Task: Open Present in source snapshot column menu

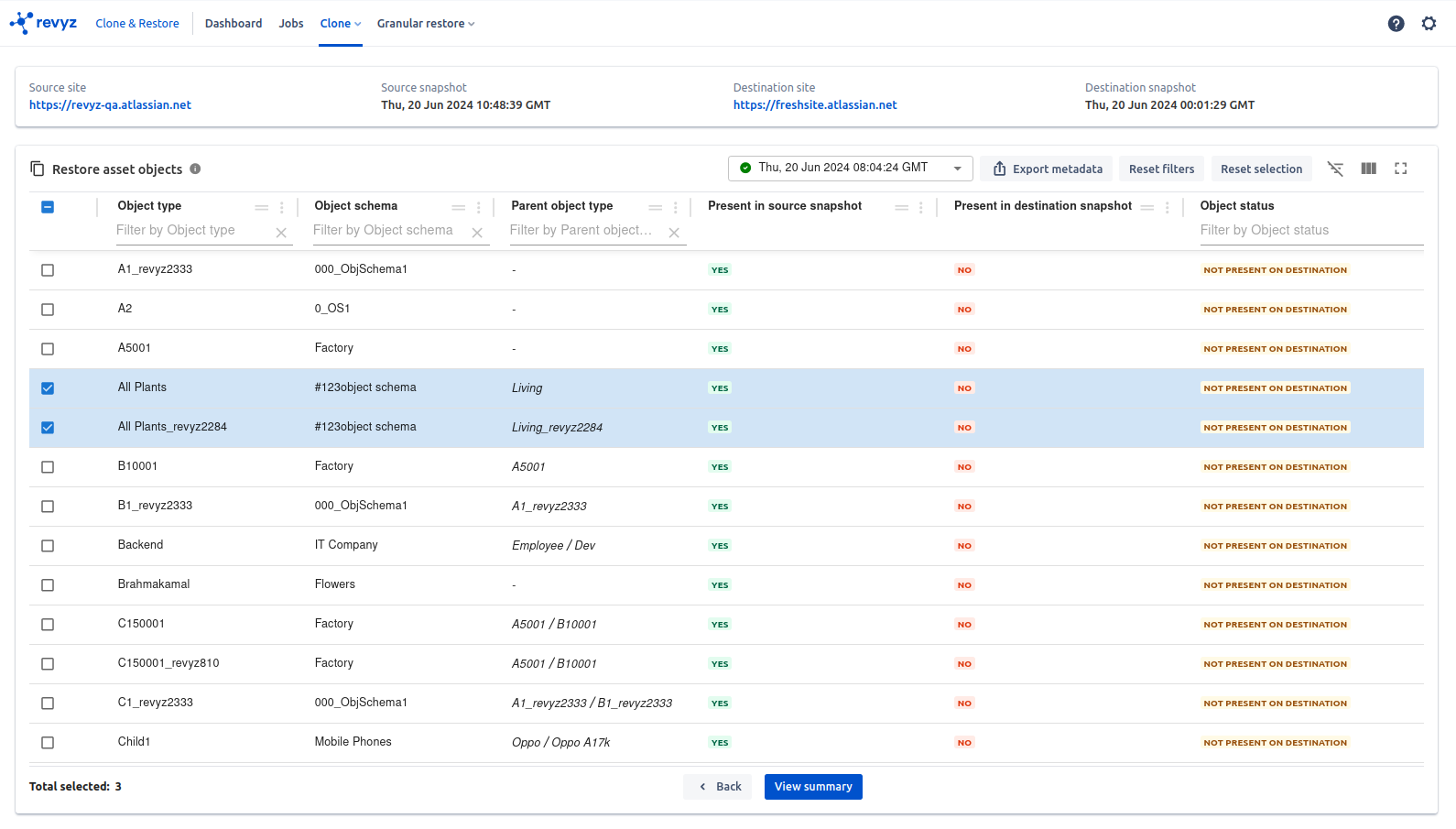Action: pos(921,208)
